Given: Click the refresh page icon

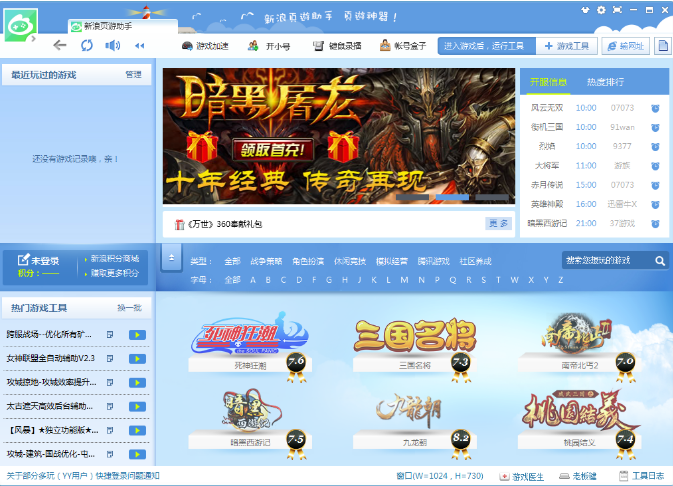Looking at the screenshot, I should [x=87, y=45].
